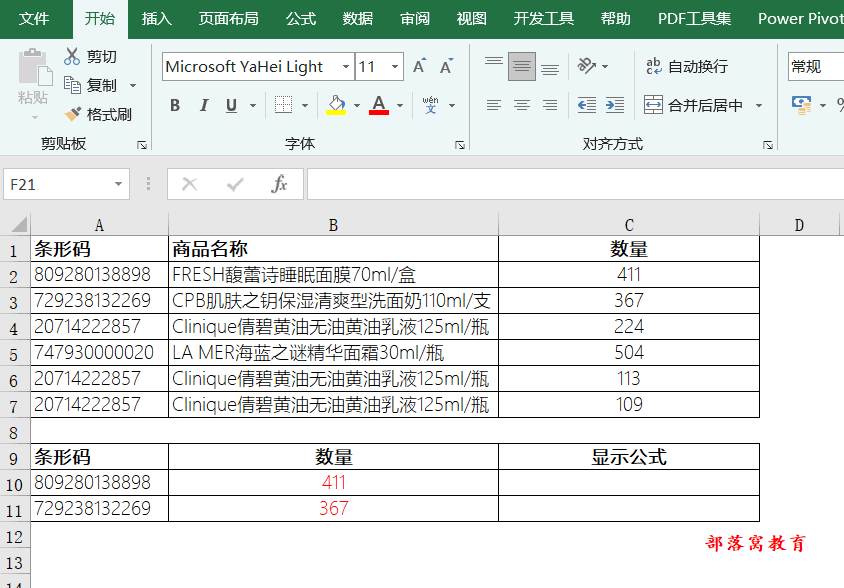Open the PDF工具集 tab
The height and width of the screenshot is (588, 844).
coord(694,19)
